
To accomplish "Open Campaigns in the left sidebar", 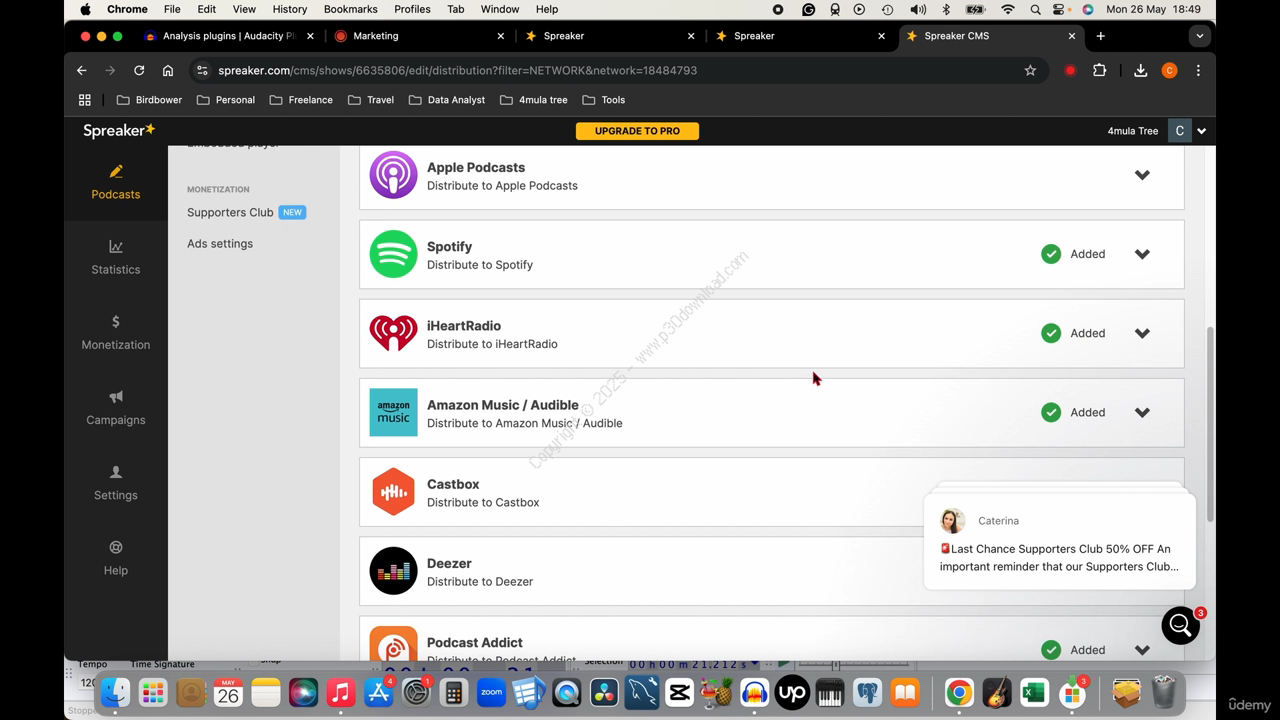I will (116, 407).
